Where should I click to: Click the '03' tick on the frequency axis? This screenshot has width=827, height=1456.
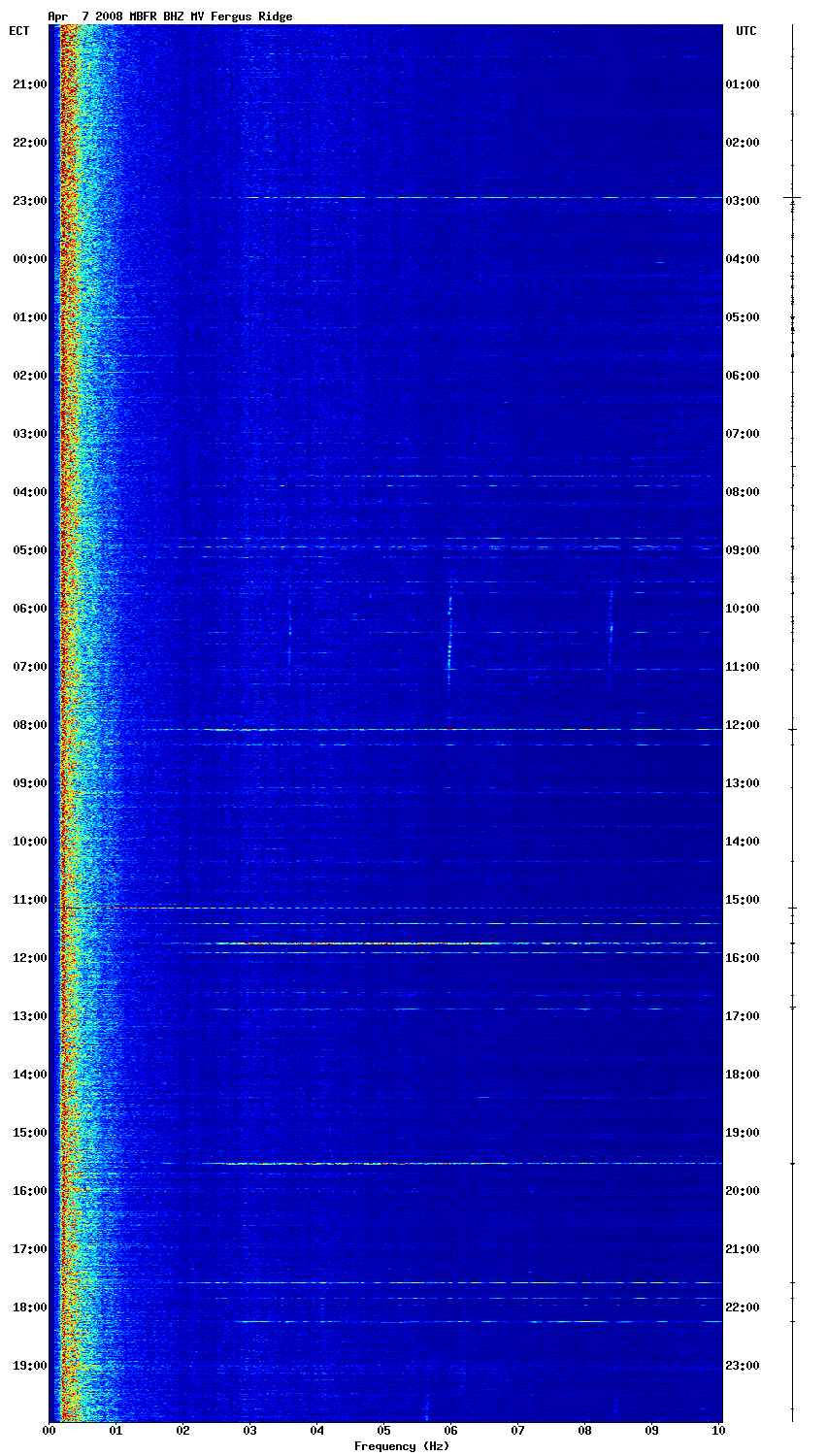(x=249, y=1431)
